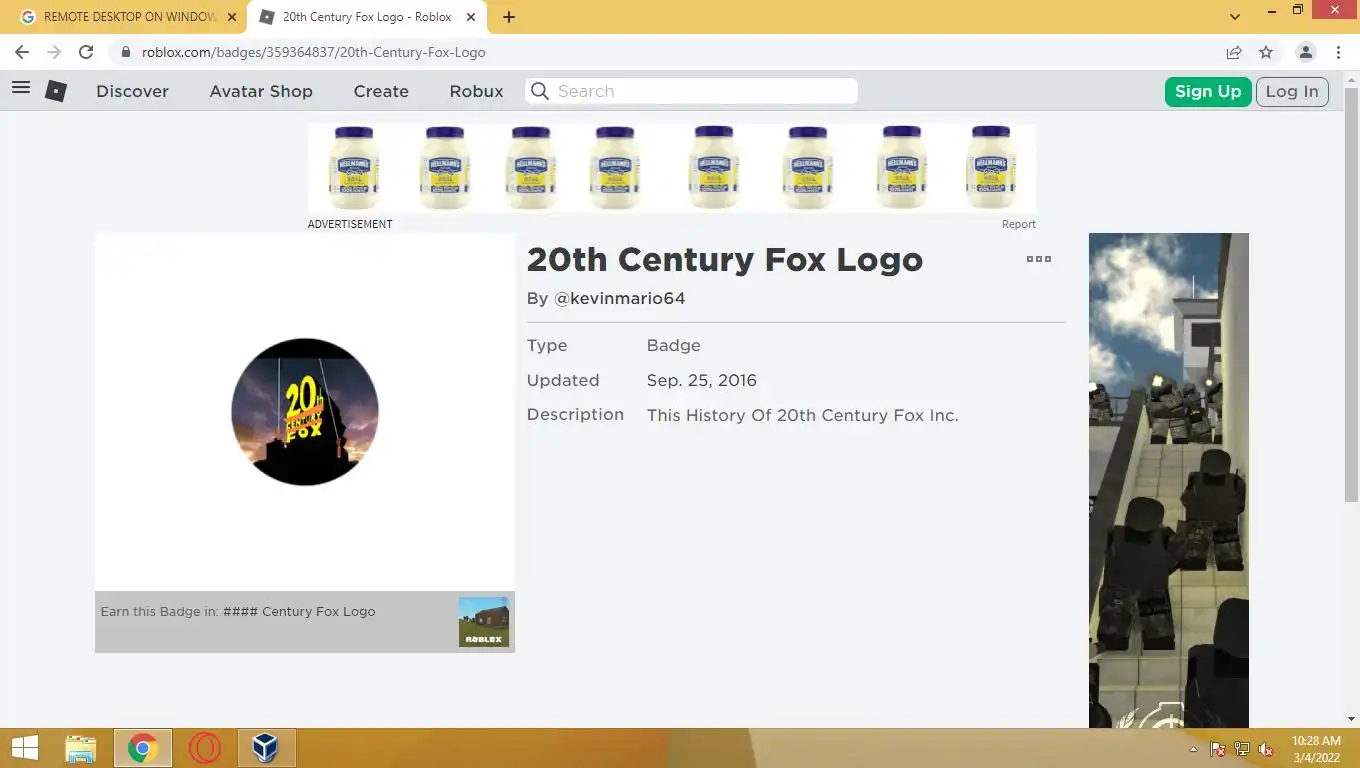Reload the page with refresh icon

[86, 52]
